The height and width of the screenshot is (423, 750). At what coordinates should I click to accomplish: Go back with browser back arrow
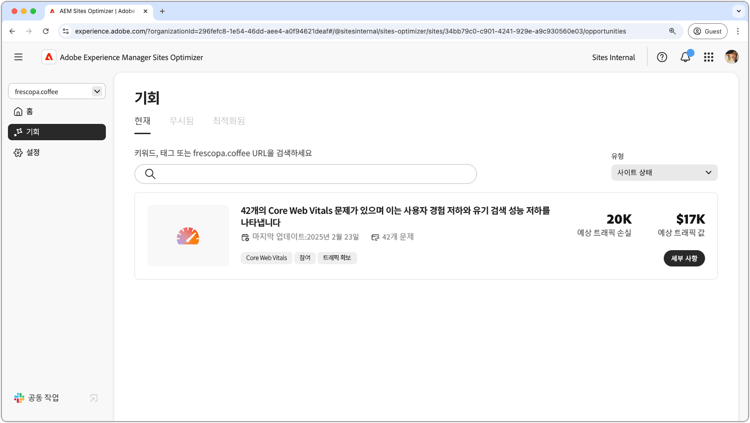pos(12,31)
